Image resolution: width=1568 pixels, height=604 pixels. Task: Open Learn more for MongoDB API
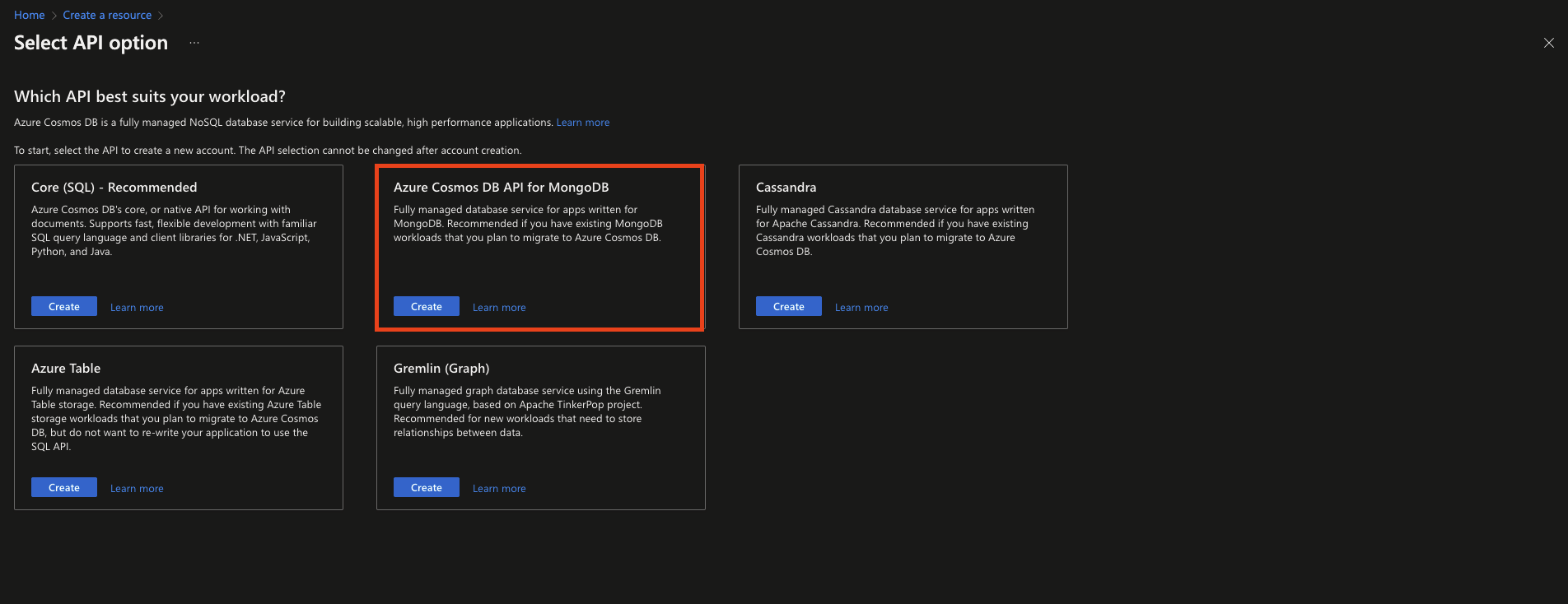pos(499,308)
